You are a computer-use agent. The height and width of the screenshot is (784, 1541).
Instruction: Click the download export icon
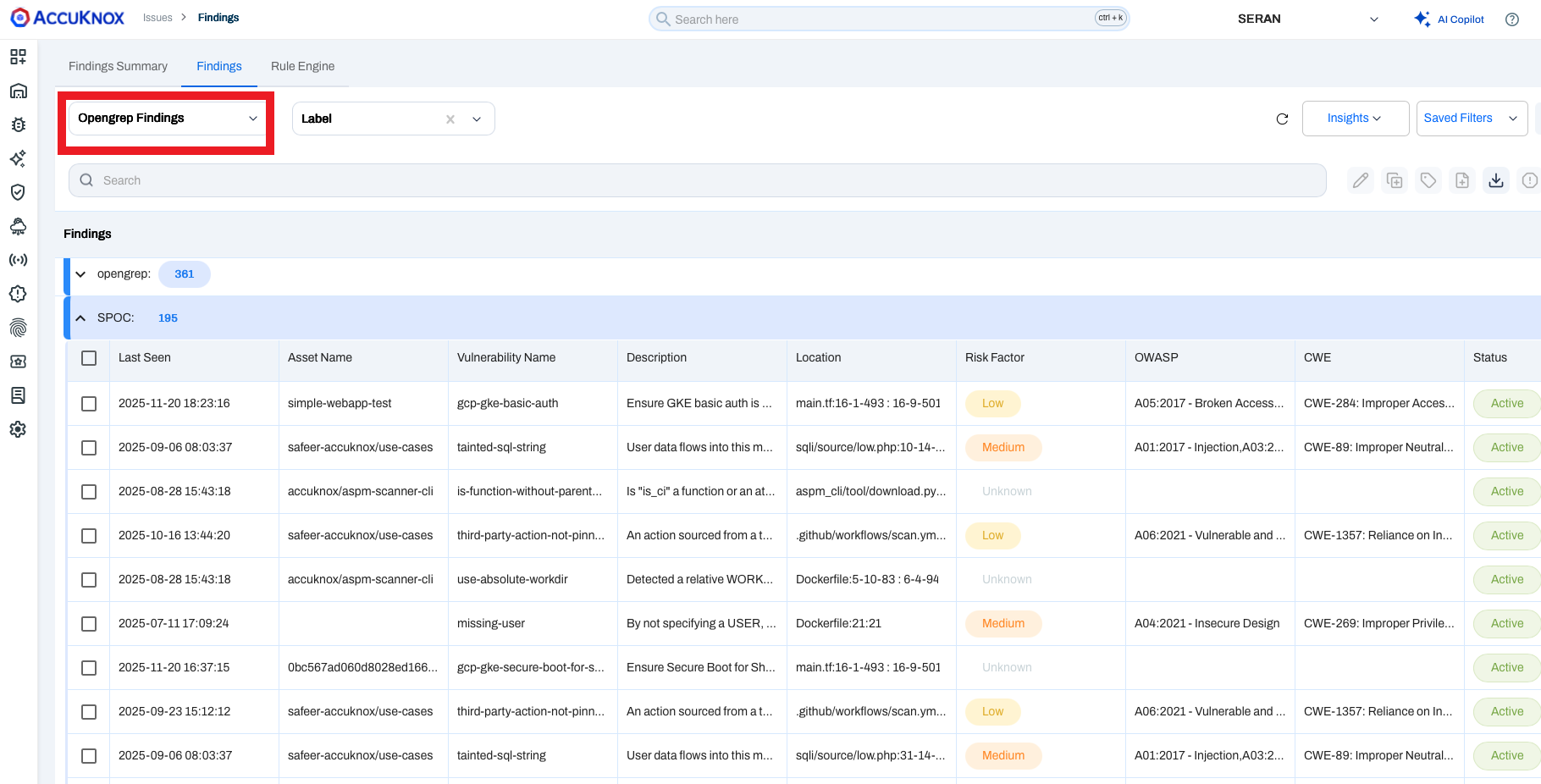[x=1496, y=180]
